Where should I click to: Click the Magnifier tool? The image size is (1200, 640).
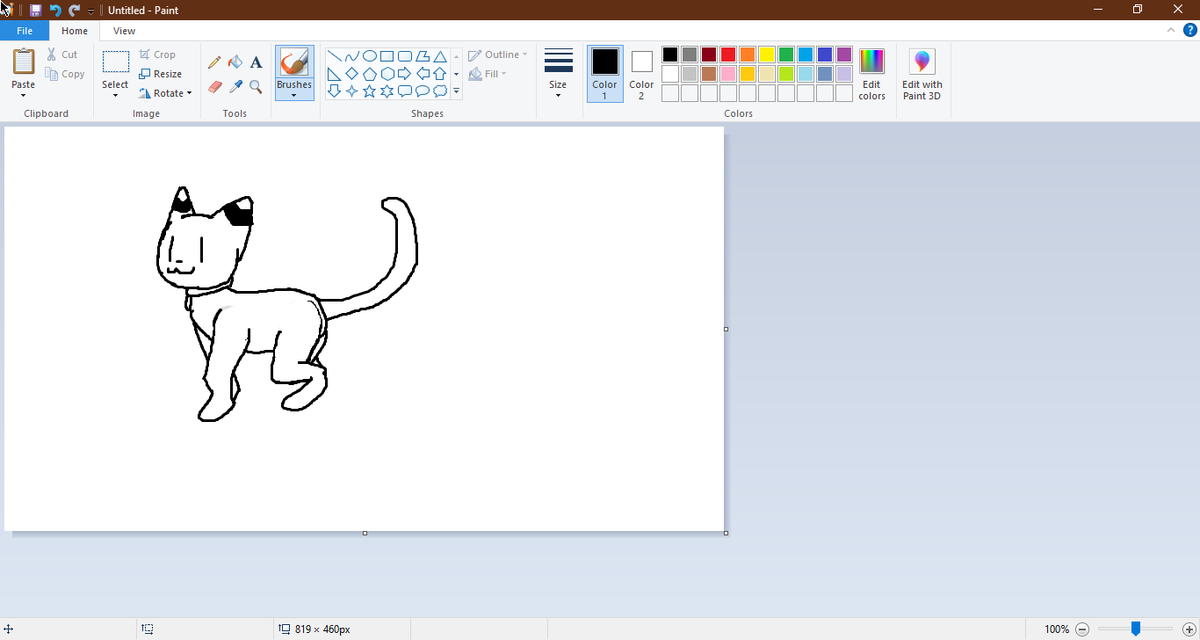pyautogui.click(x=256, y=87)
